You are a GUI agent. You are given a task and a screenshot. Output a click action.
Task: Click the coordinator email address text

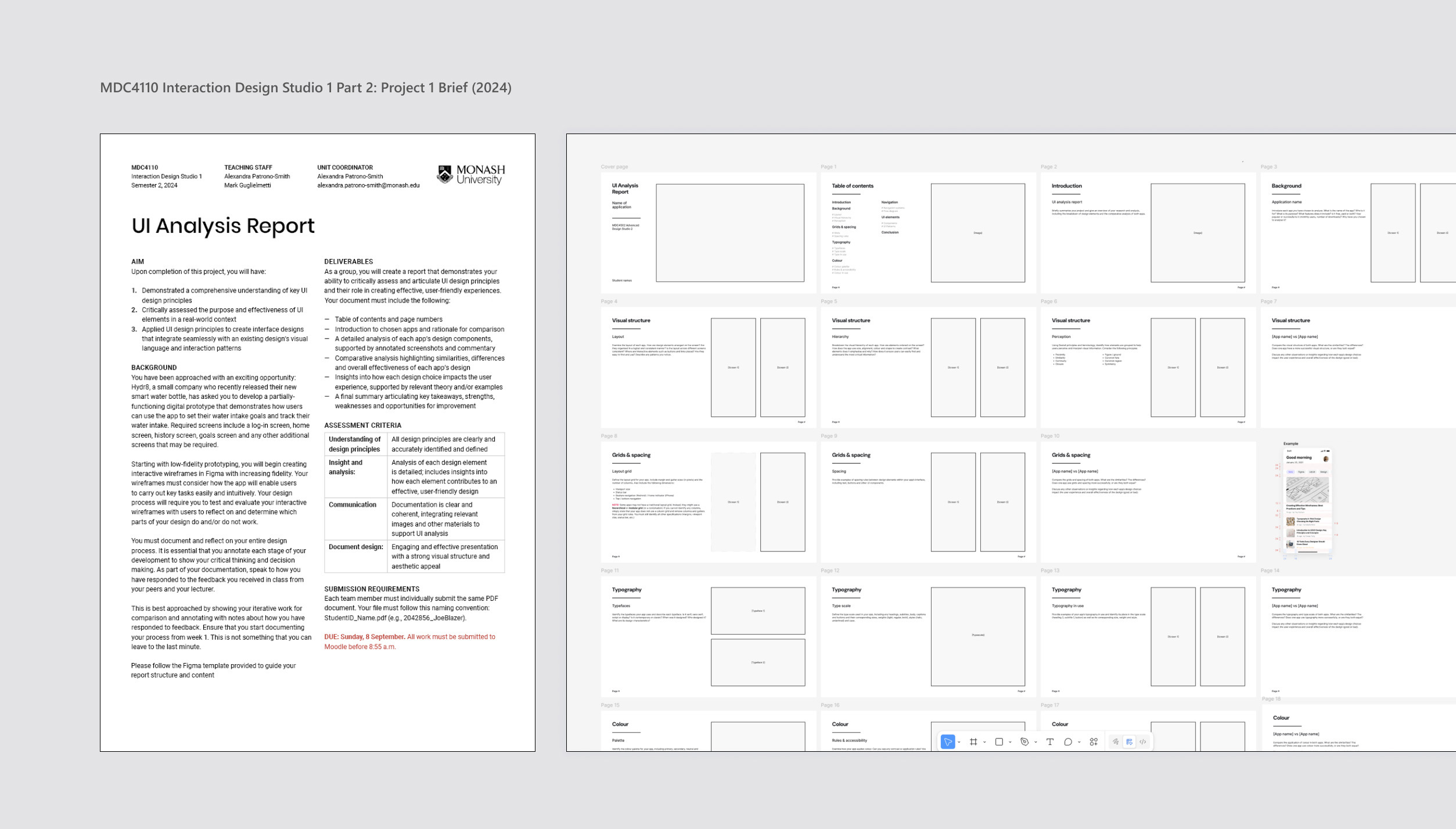pos(368,185)
